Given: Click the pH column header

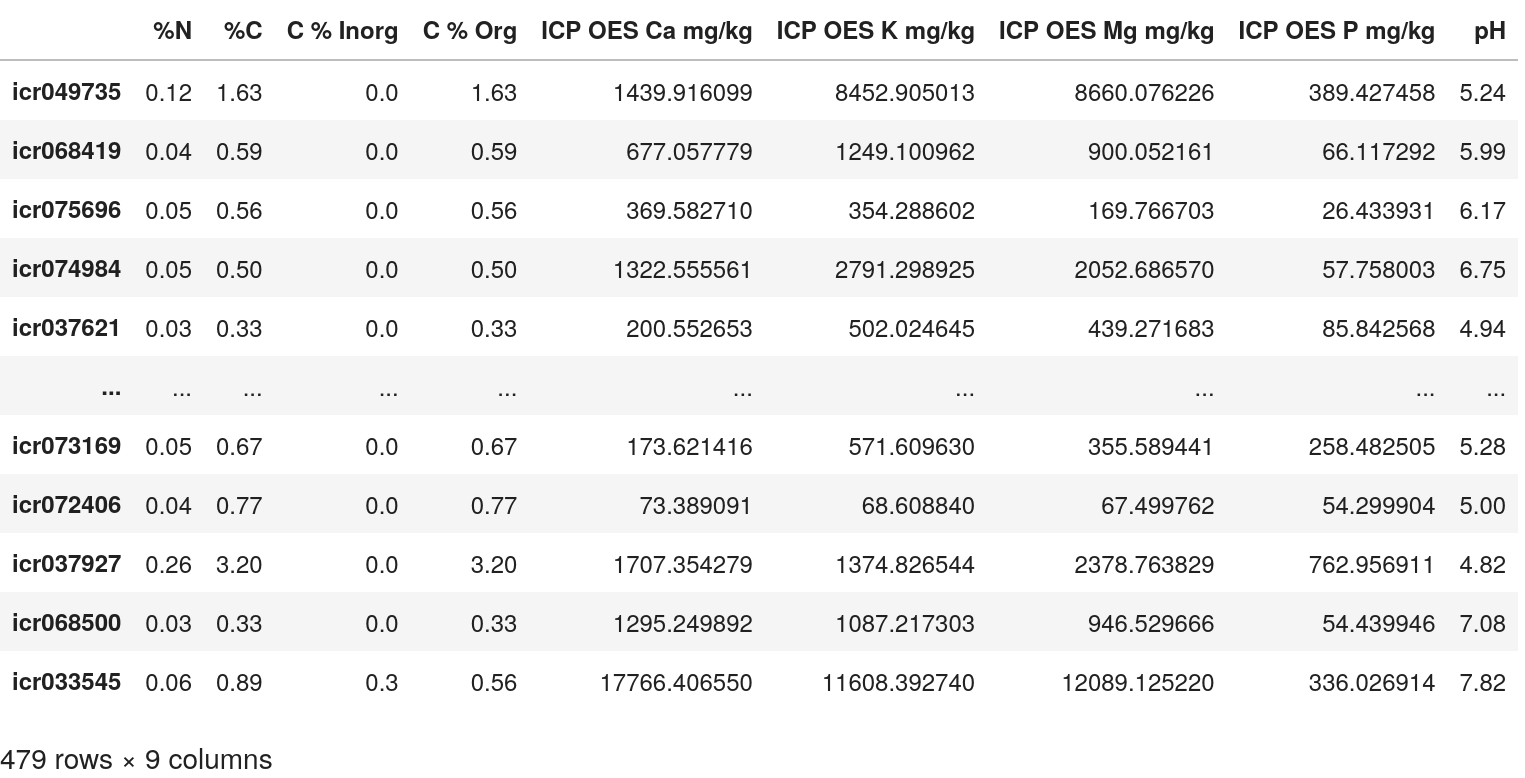Looking at the screenshot, I should click(x=1489, y=31).
